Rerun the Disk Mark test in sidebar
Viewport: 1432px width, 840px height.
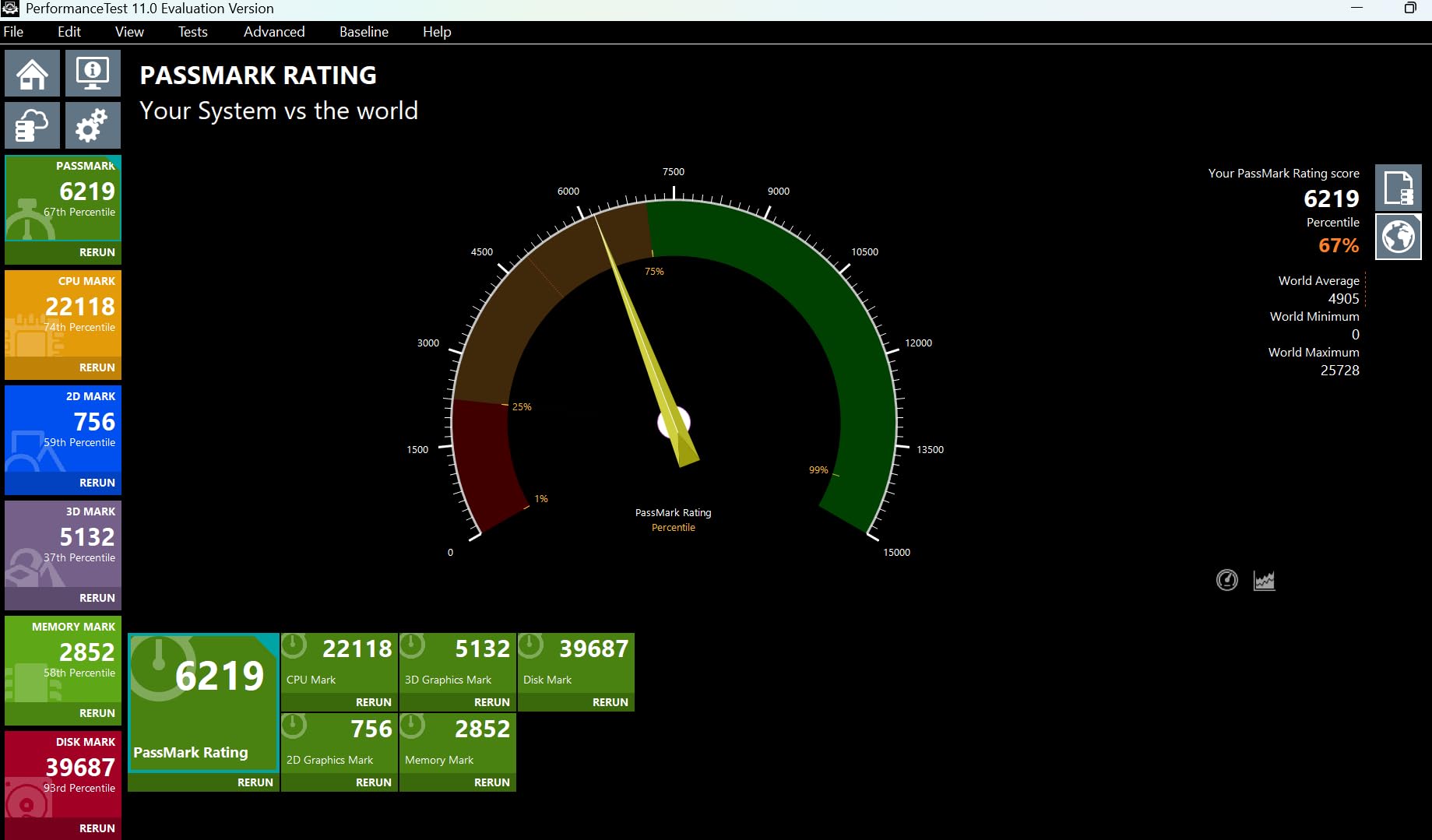(63, 828)
